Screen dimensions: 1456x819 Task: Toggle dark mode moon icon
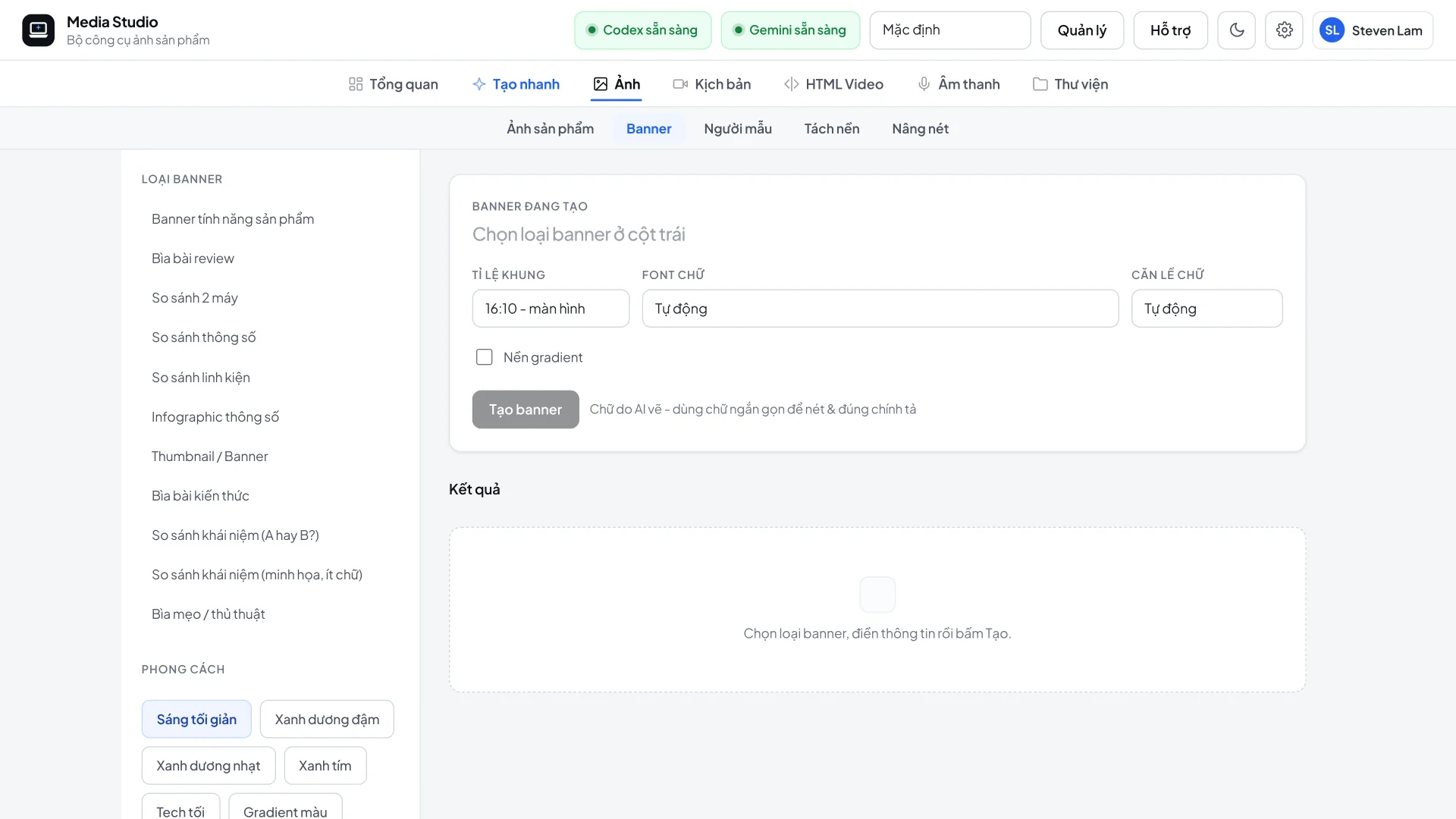click(1237, 30)
